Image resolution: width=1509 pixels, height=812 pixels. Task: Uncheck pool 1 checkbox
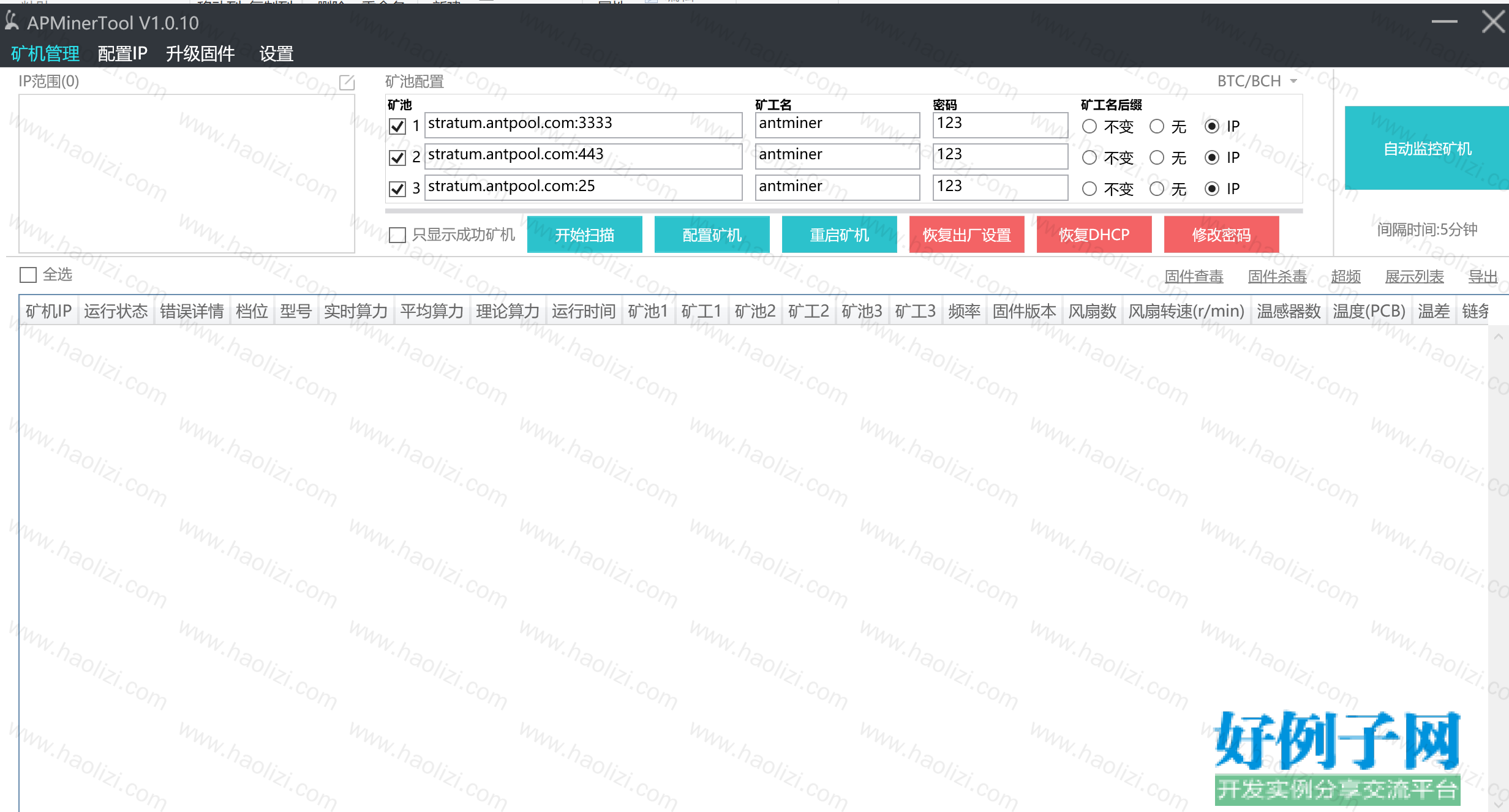click(x=397, y=126)
